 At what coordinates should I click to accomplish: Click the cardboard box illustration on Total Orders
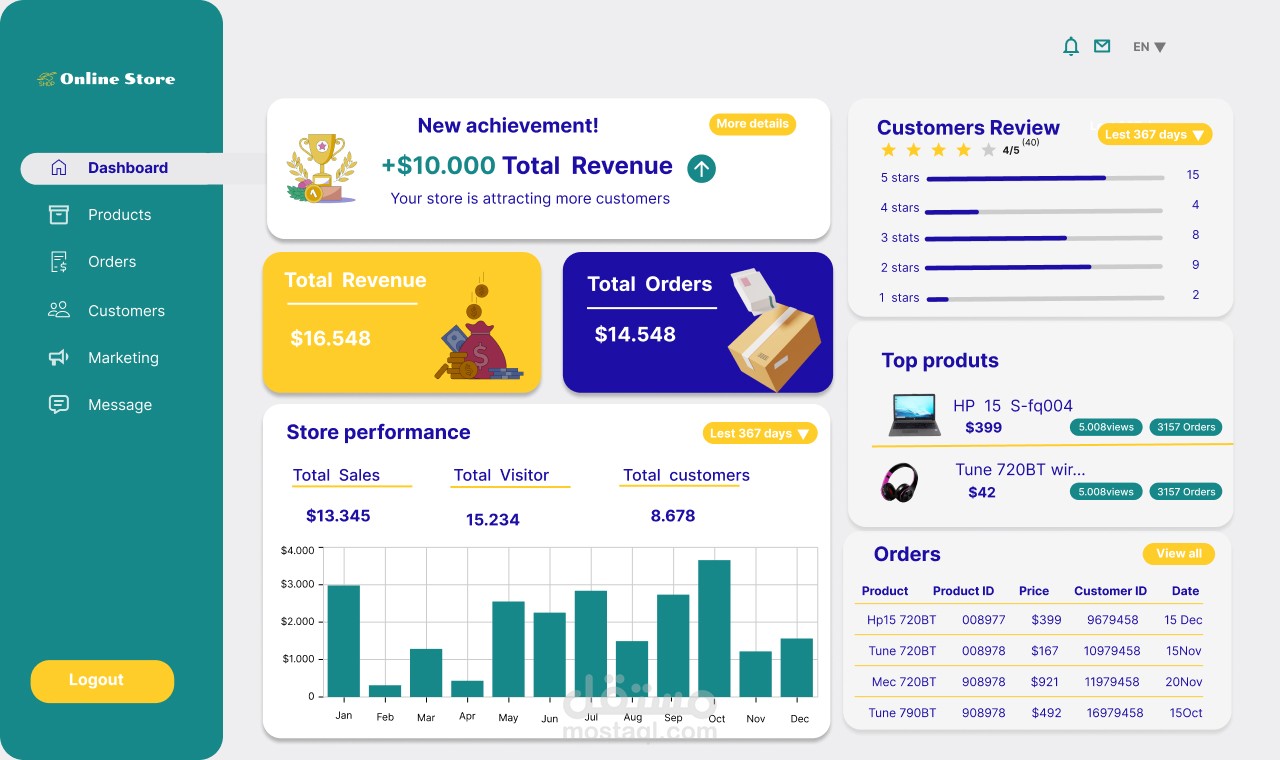[773, 330]
